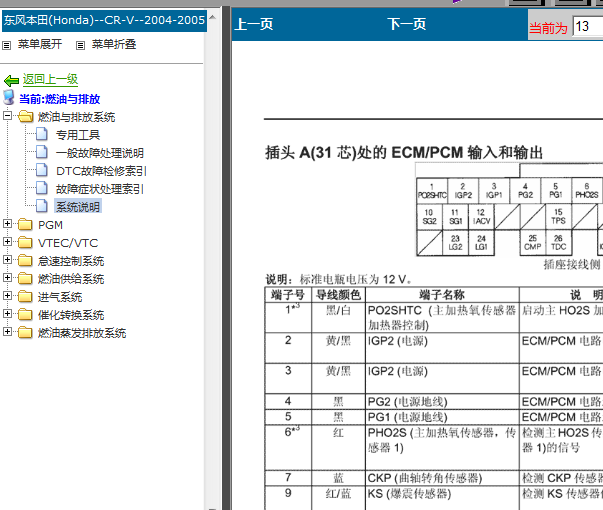Expand the 进气系统 tree node
This screenshot has width=603, height=510.
pos(7,295)
